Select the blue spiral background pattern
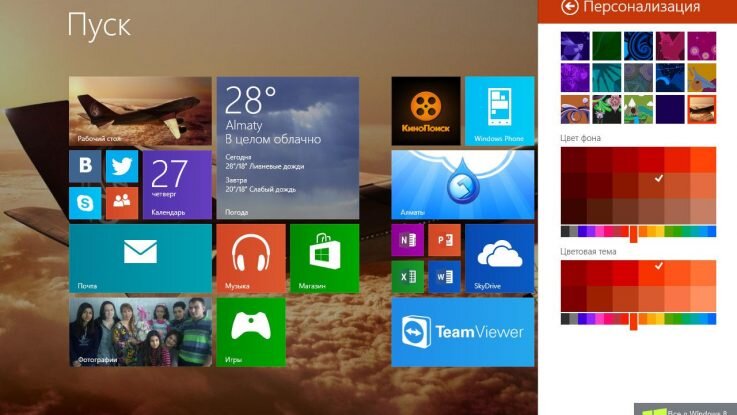 click(x=638, y=46)
